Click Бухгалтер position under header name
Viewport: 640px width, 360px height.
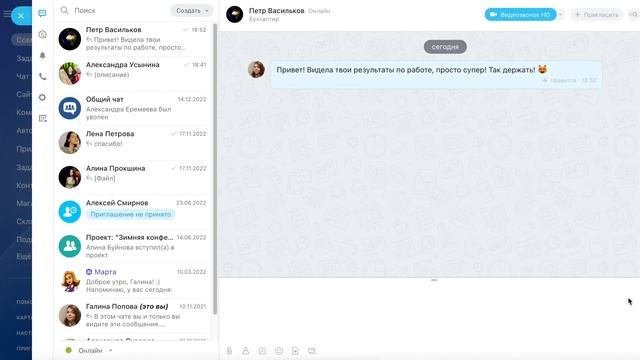[264, 19]
